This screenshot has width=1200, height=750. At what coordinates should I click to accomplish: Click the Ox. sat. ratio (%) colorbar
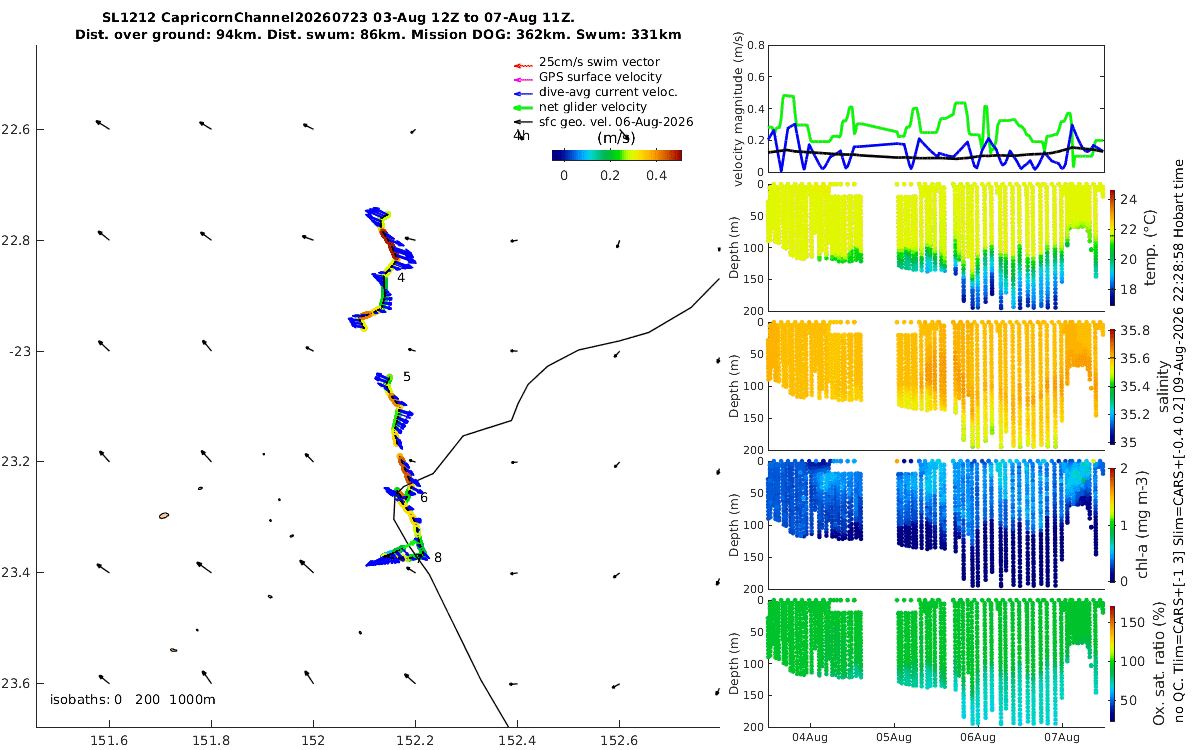click(1114, 662)
